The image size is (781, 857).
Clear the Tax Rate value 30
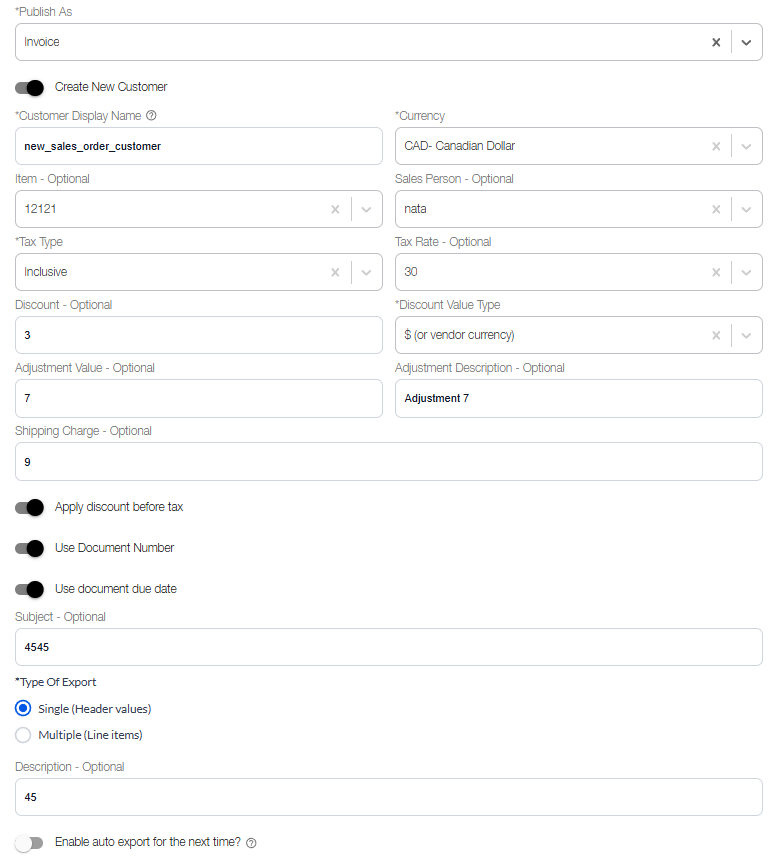pos(716,271)
